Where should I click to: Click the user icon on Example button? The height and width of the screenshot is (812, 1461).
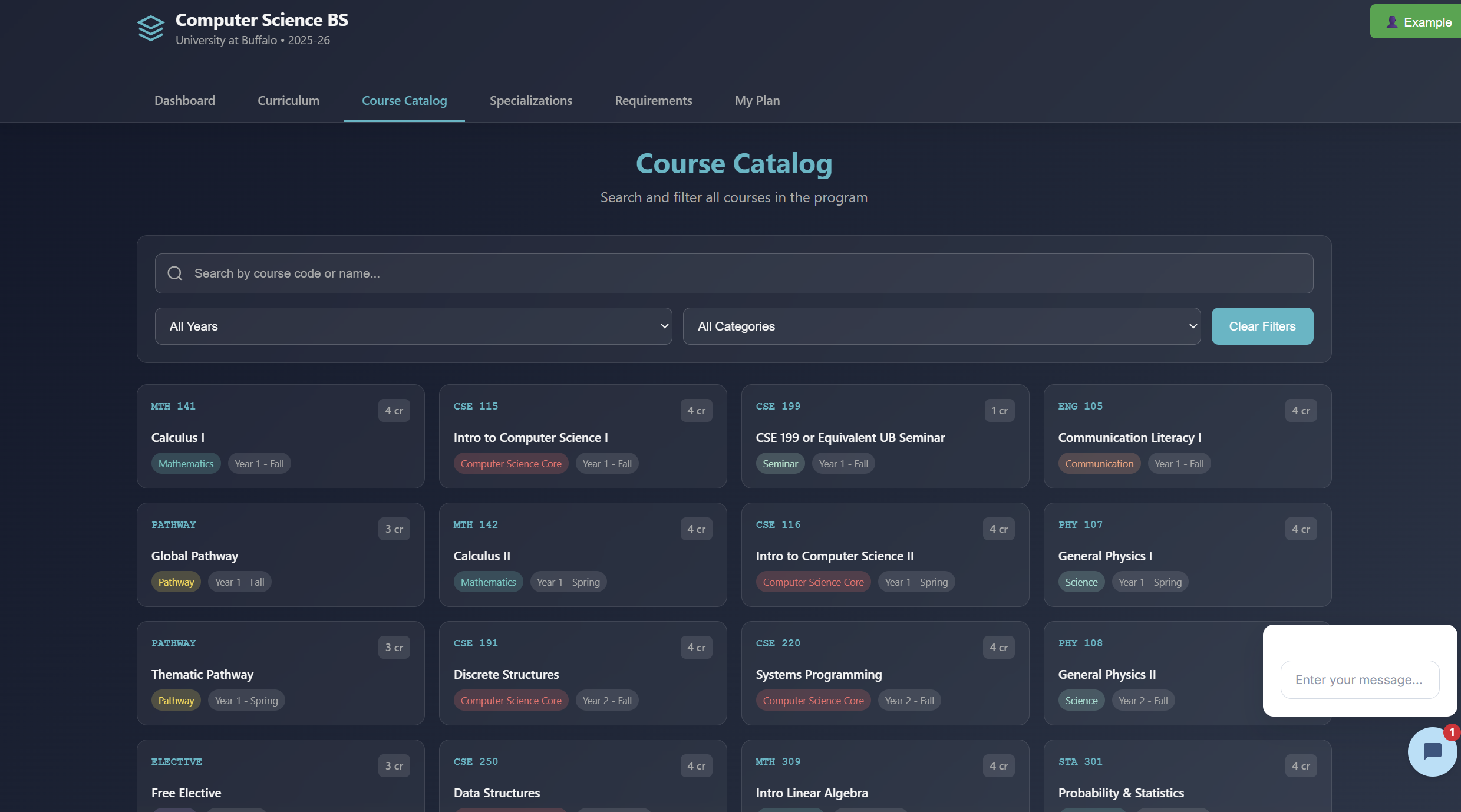(1391, 22)
